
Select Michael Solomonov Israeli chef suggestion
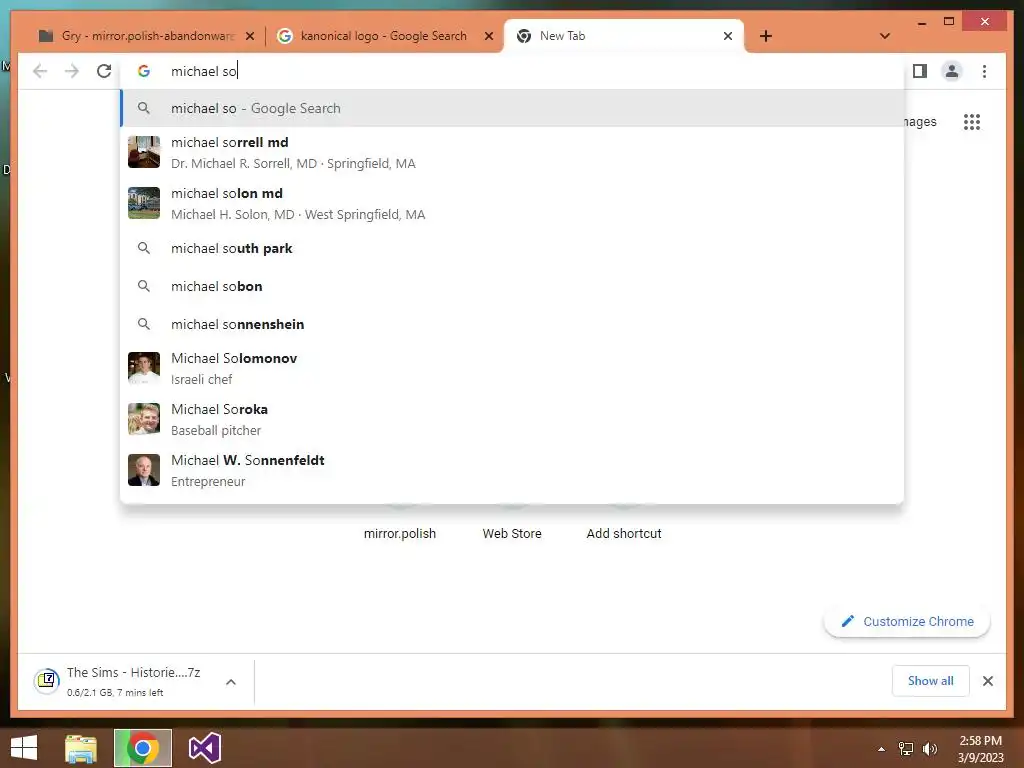(513, 368)
